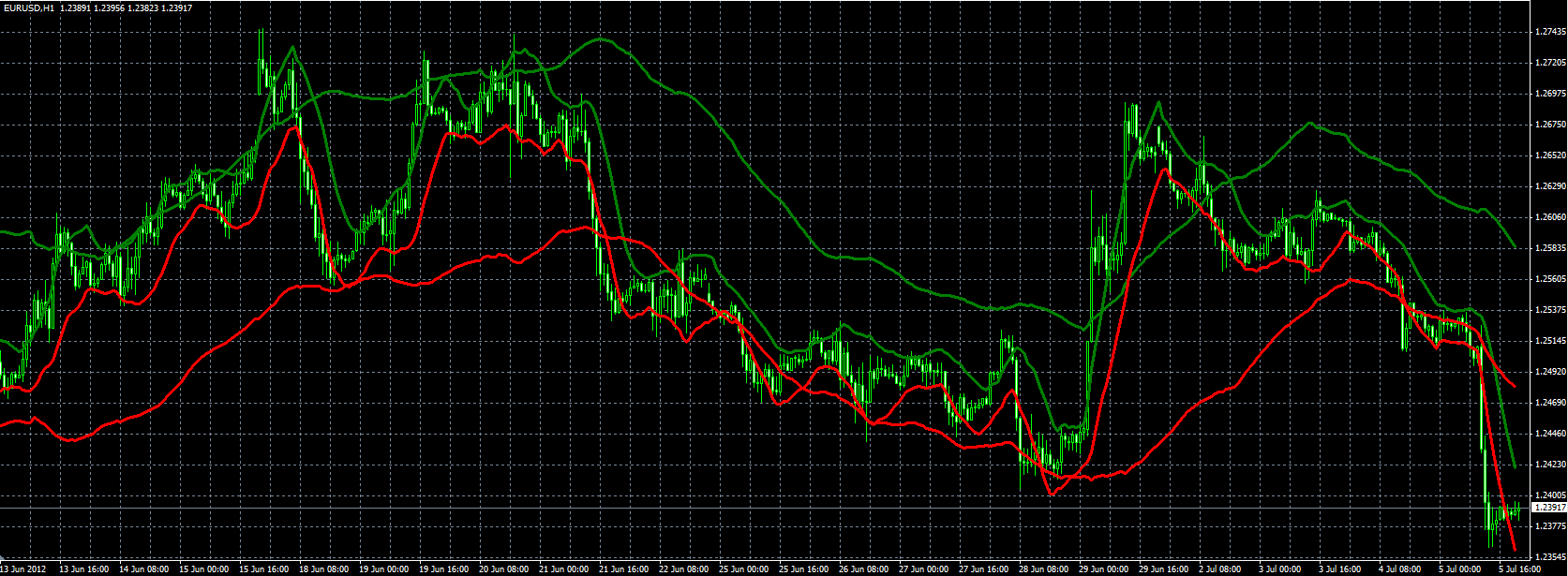
Task: Click the 1.23775 price axis label
Action: pos(1549,526)
